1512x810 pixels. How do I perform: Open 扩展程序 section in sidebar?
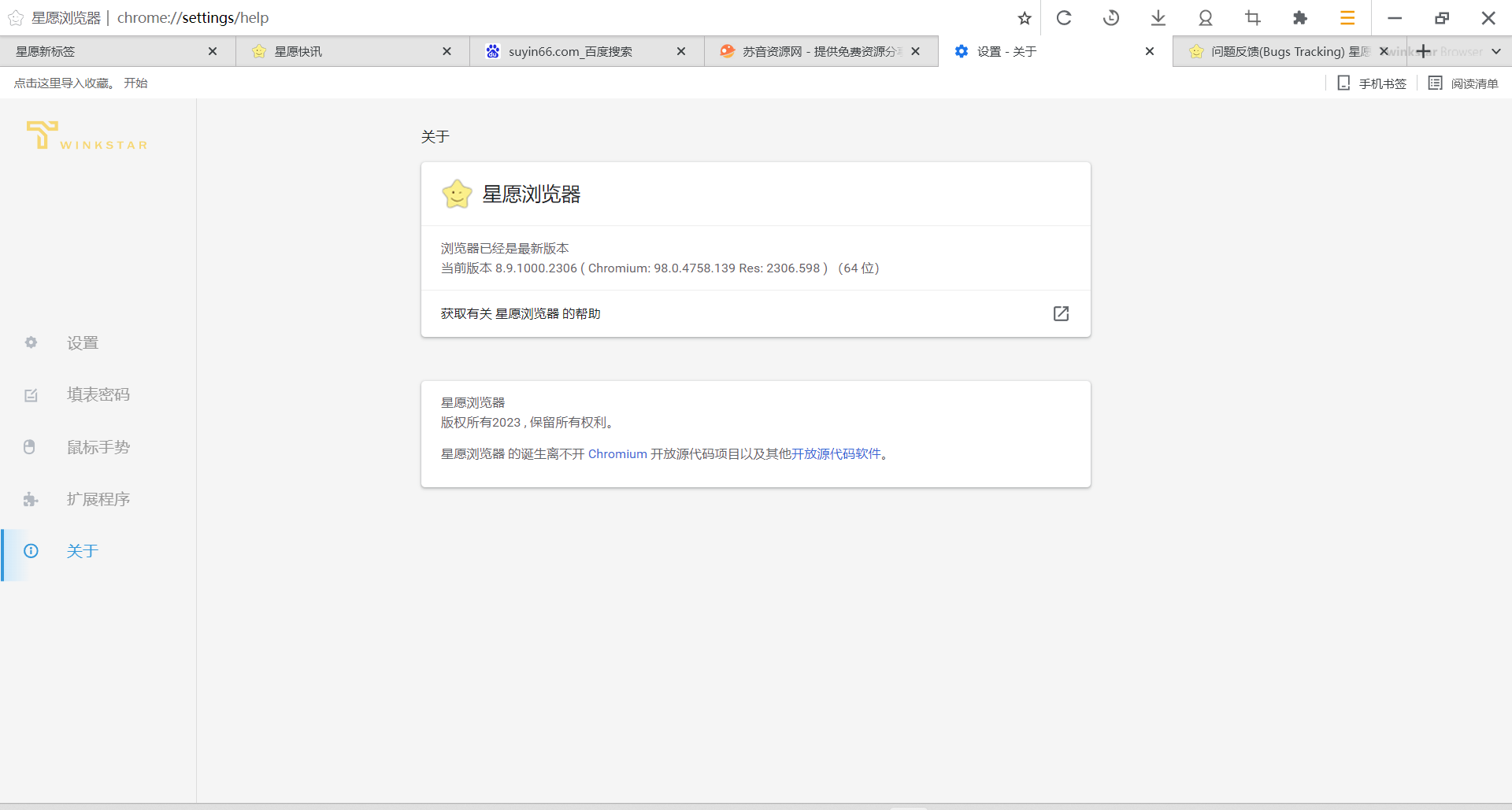98,499
